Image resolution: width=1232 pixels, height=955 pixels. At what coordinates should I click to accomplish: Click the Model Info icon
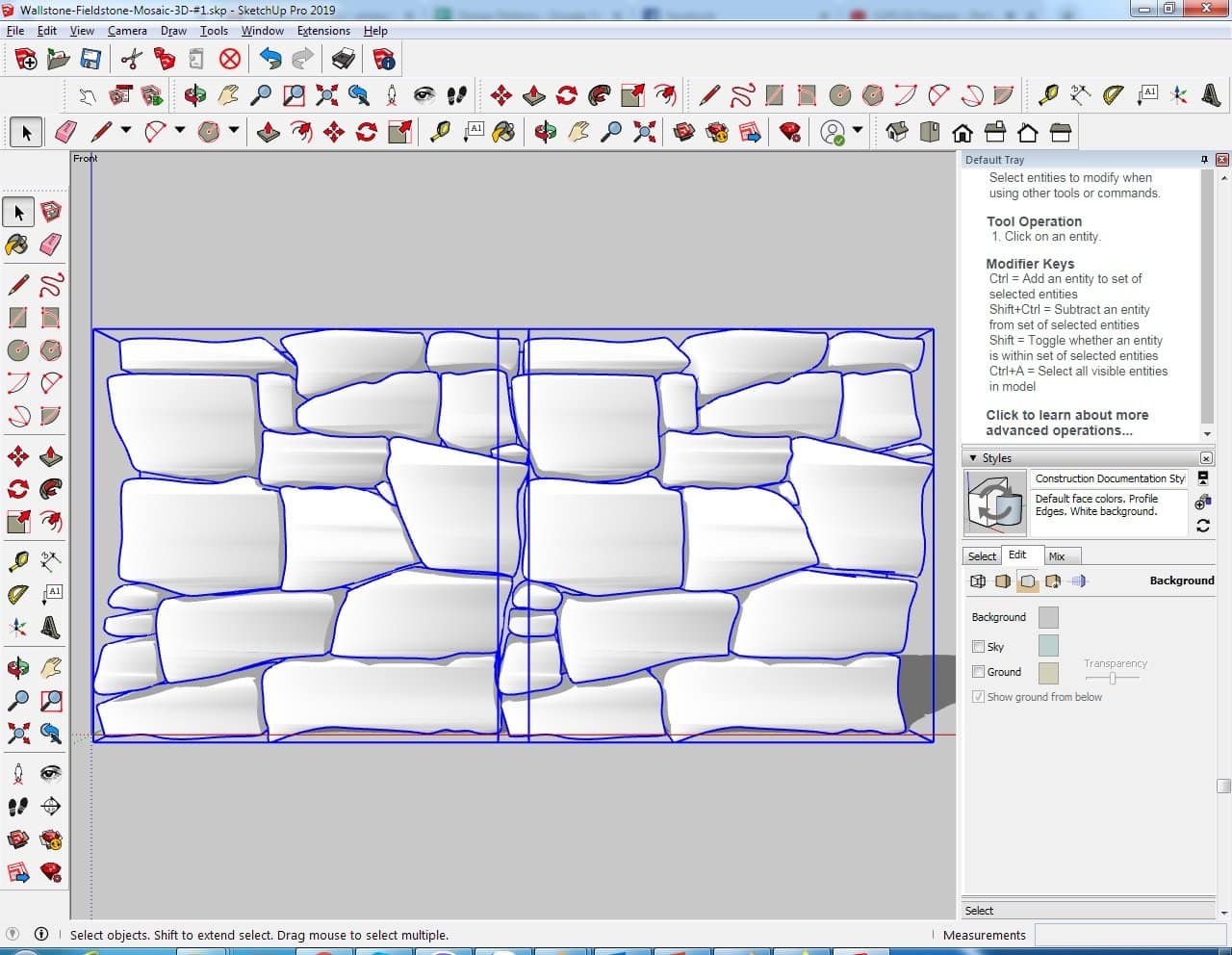click(384, 60)
